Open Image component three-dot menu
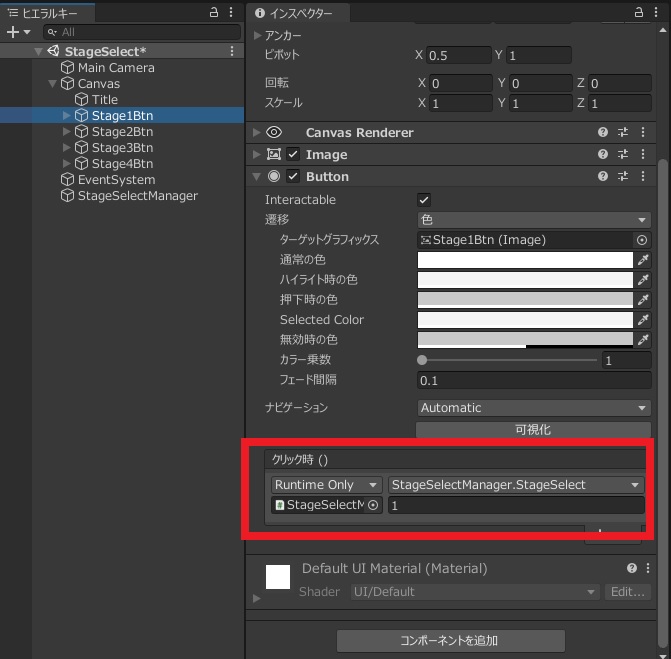The height and width of the screenshot is (659, 671). 643,154
